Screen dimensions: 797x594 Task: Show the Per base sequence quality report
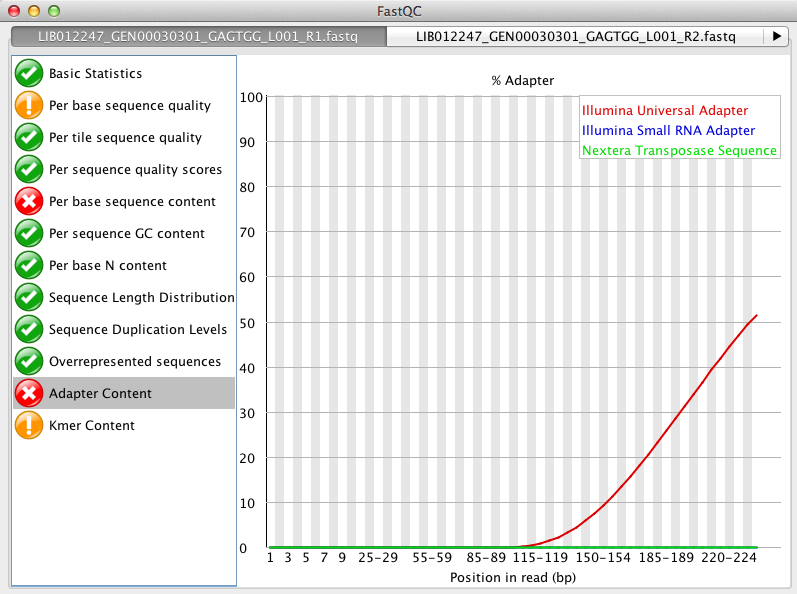(124, 105)
